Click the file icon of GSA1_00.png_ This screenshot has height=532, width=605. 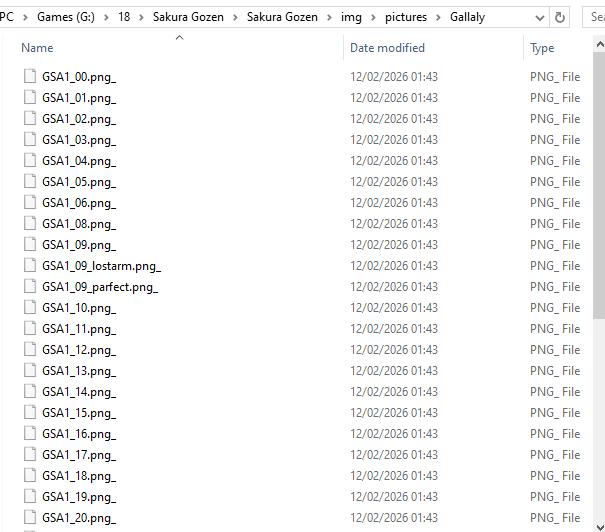pyautogui.click(x=30, y=76)
